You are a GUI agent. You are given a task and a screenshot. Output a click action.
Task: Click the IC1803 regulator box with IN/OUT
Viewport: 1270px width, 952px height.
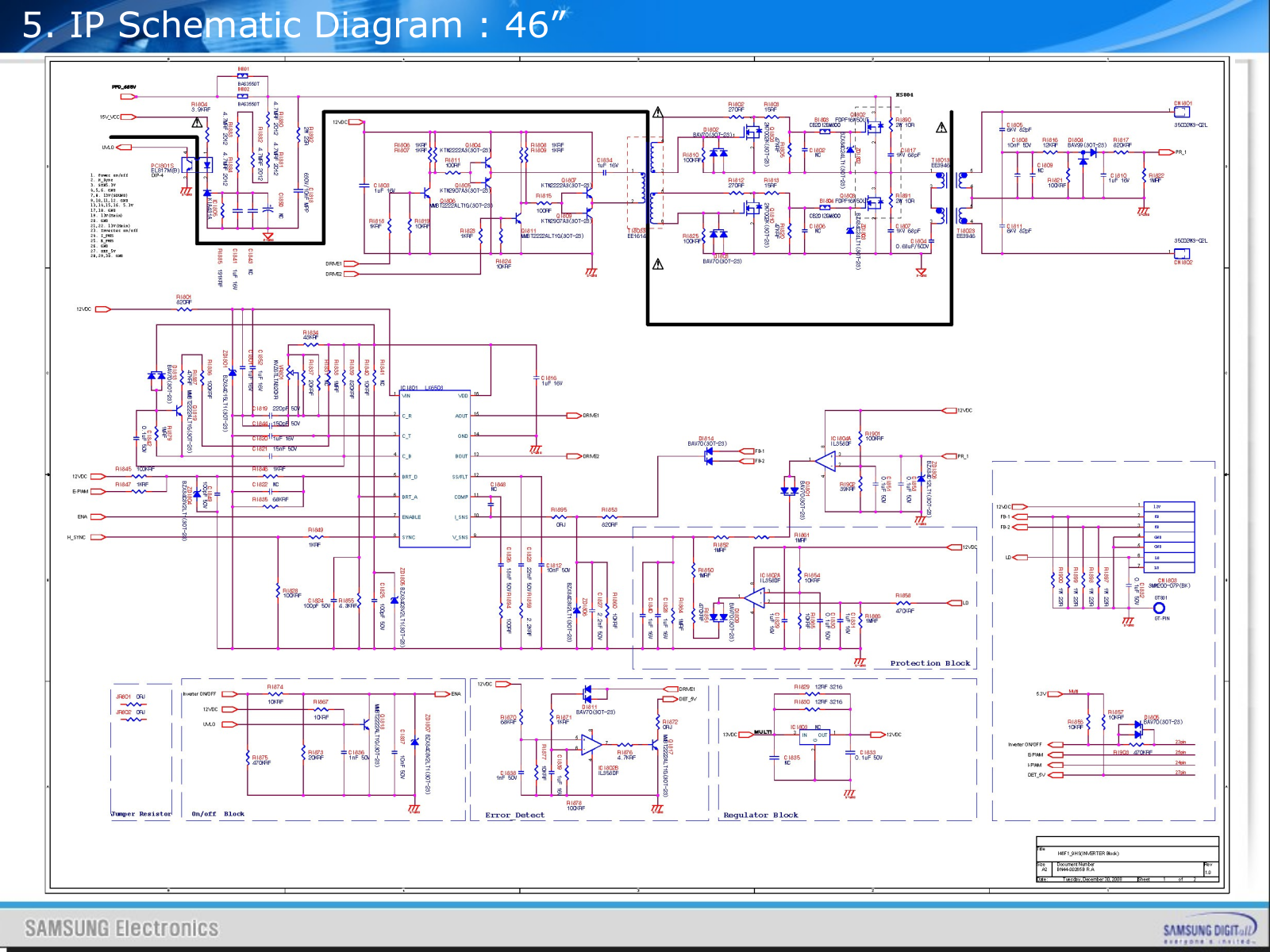point(814,738)
